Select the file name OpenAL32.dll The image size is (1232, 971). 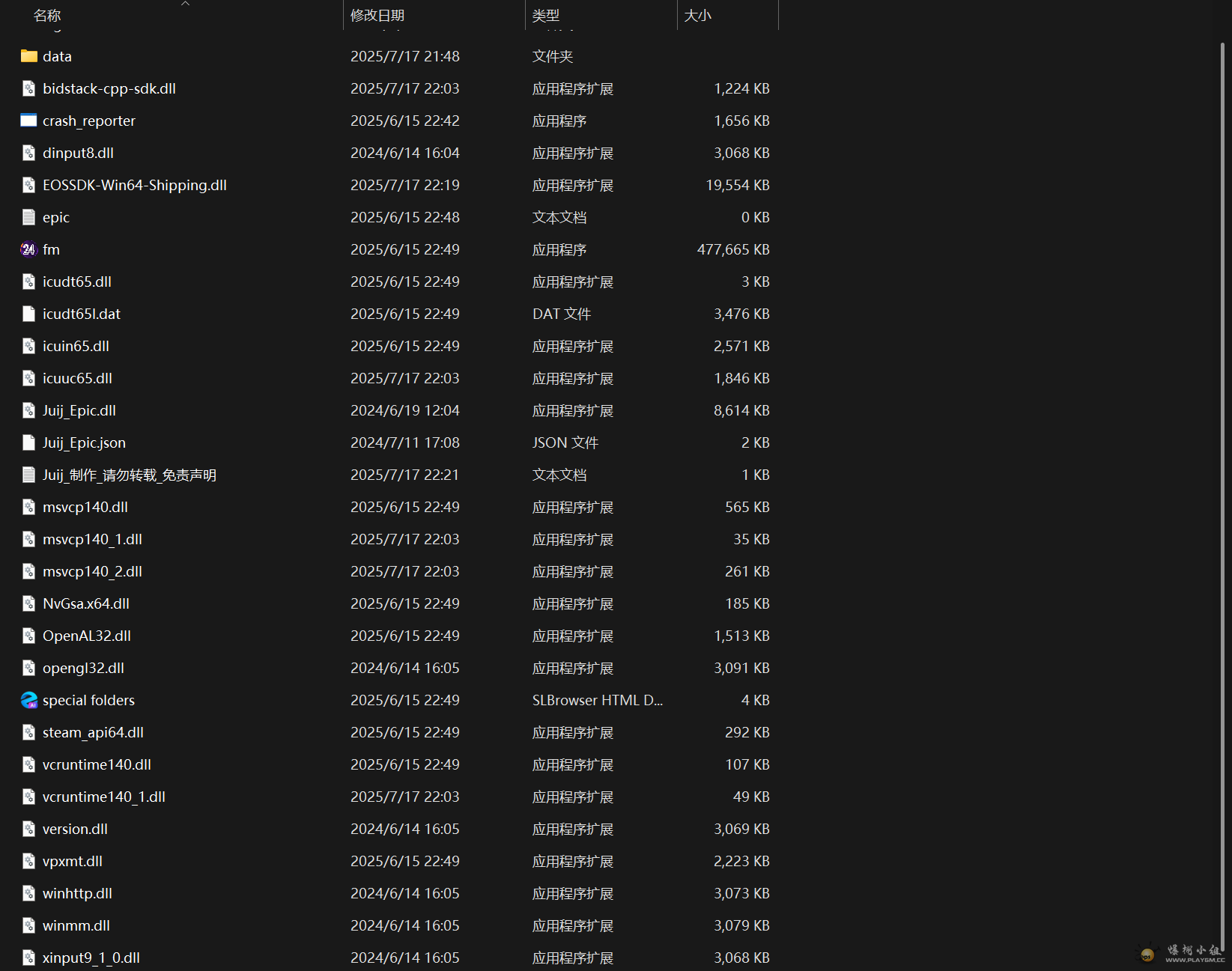click(x=87, y=636)
